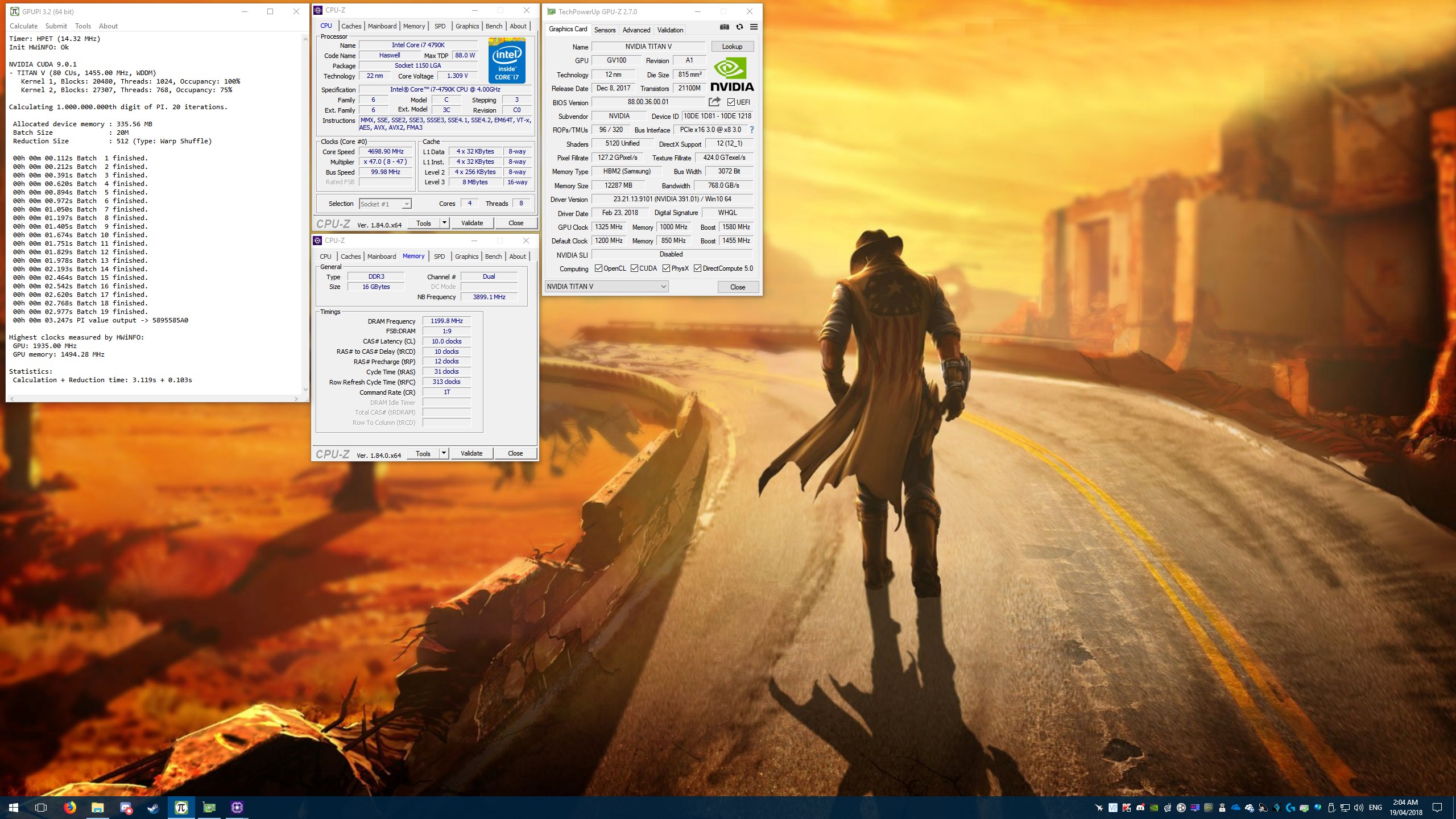Viewport: 1456px width, 819px height.
Task: Click GPUPI horizontal scrollbar right arrow
Action: [296, 399]
